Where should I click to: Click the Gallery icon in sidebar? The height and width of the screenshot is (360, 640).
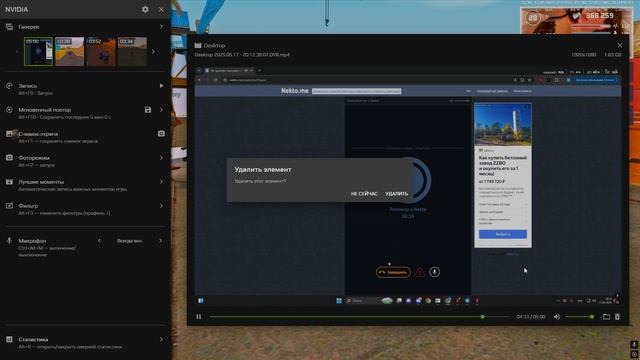(9, 27)
